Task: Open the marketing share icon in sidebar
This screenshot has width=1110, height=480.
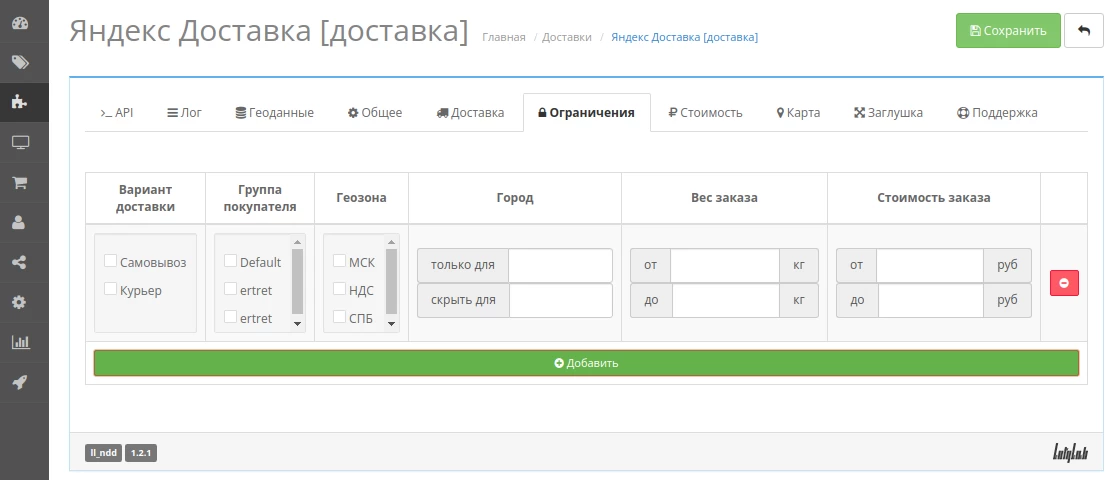Action: [x=19, y=263]
